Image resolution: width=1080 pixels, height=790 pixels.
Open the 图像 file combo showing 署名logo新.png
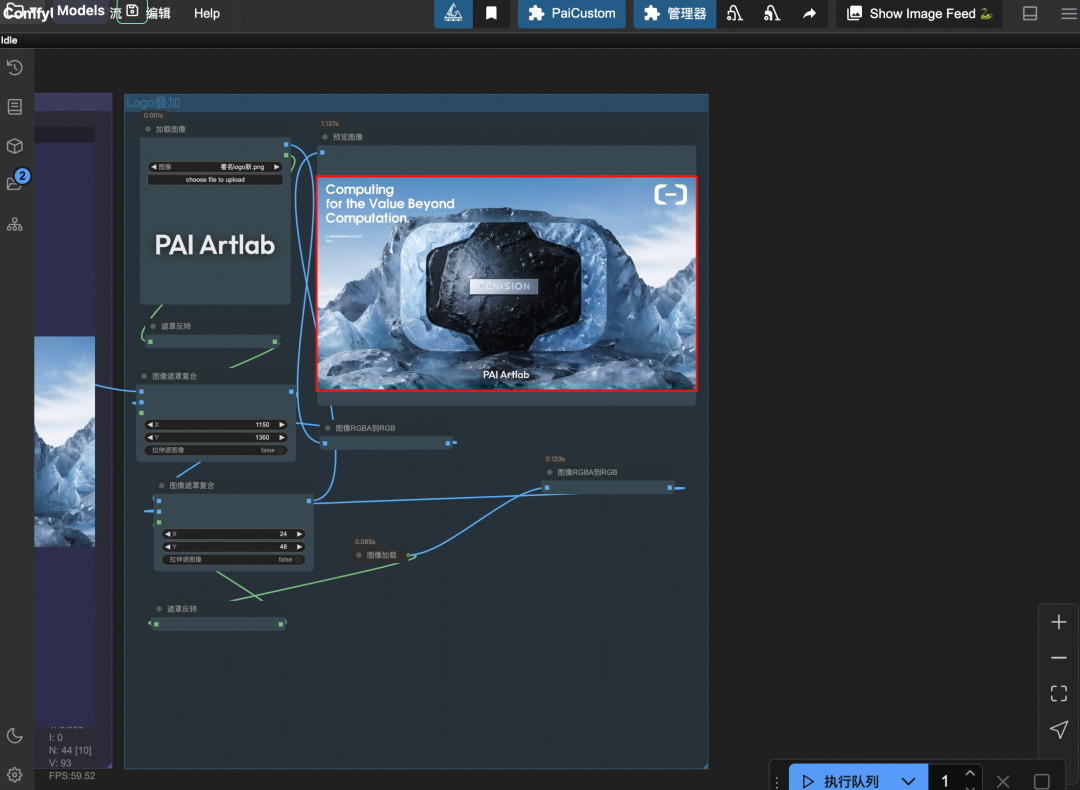coord(215,167)
